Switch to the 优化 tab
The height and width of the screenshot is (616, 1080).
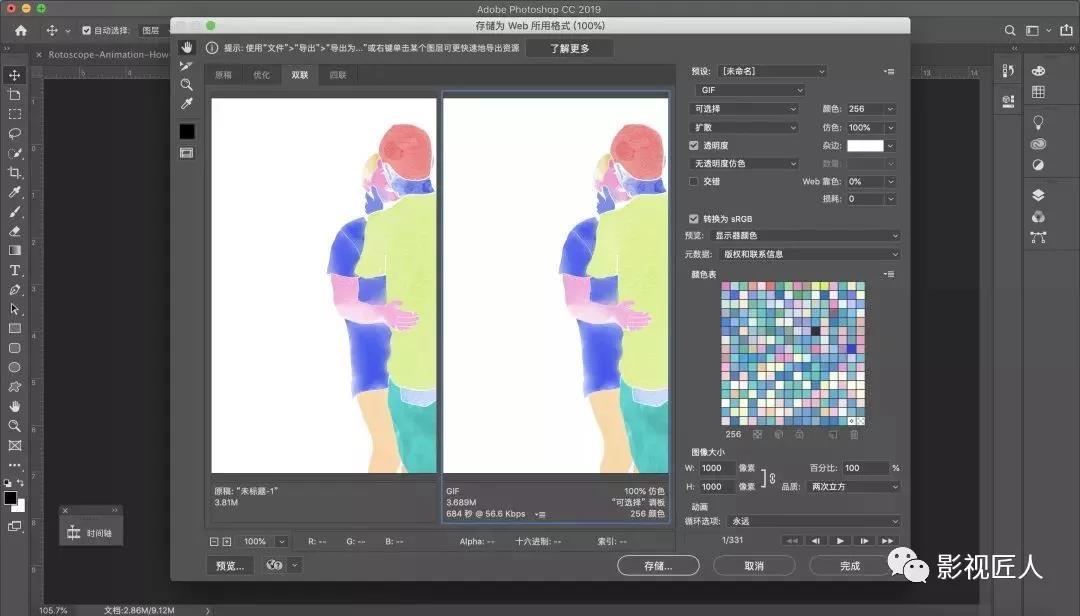(262, 74)
